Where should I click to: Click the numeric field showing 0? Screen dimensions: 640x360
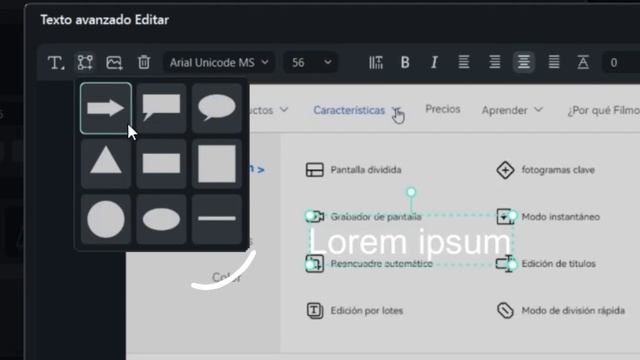pos(620,62)
